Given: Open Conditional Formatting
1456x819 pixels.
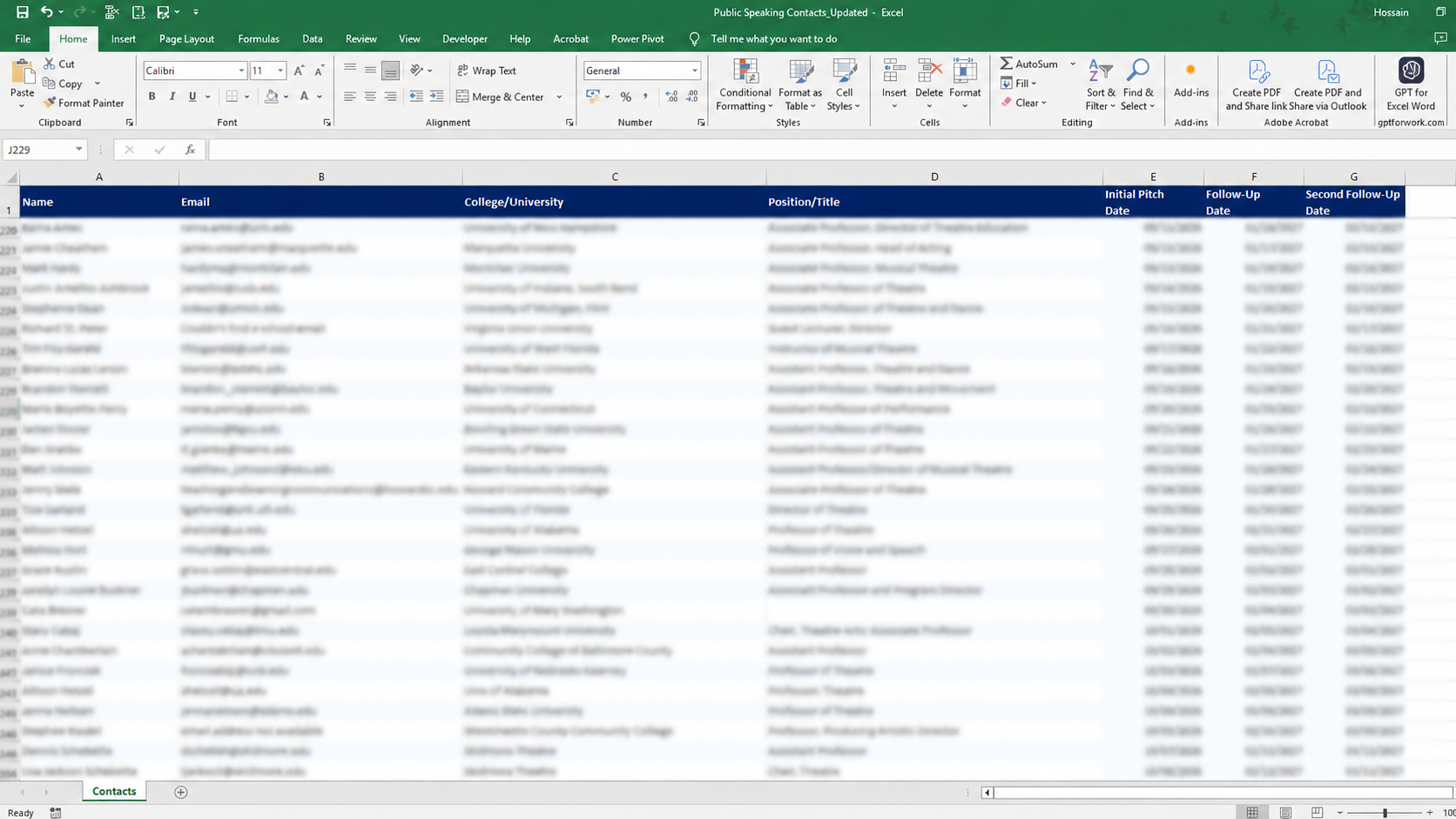Looking at the screenshot, I should [x=745, y=84].
